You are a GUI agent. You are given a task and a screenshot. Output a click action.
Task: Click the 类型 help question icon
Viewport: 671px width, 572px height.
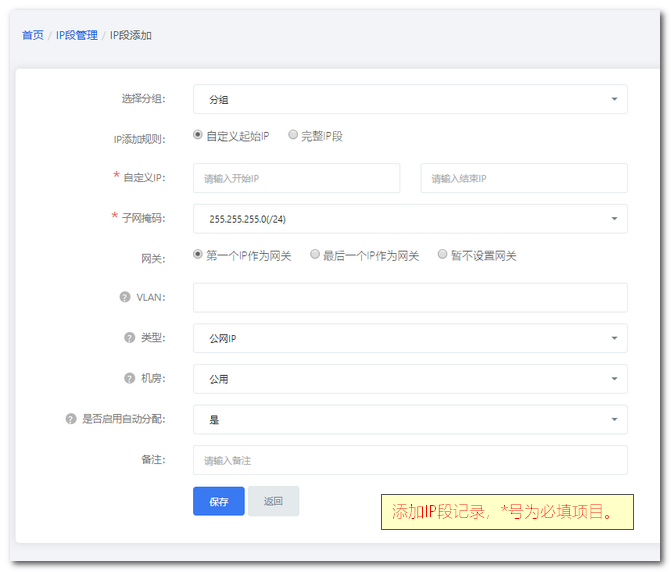pos(129,338)
